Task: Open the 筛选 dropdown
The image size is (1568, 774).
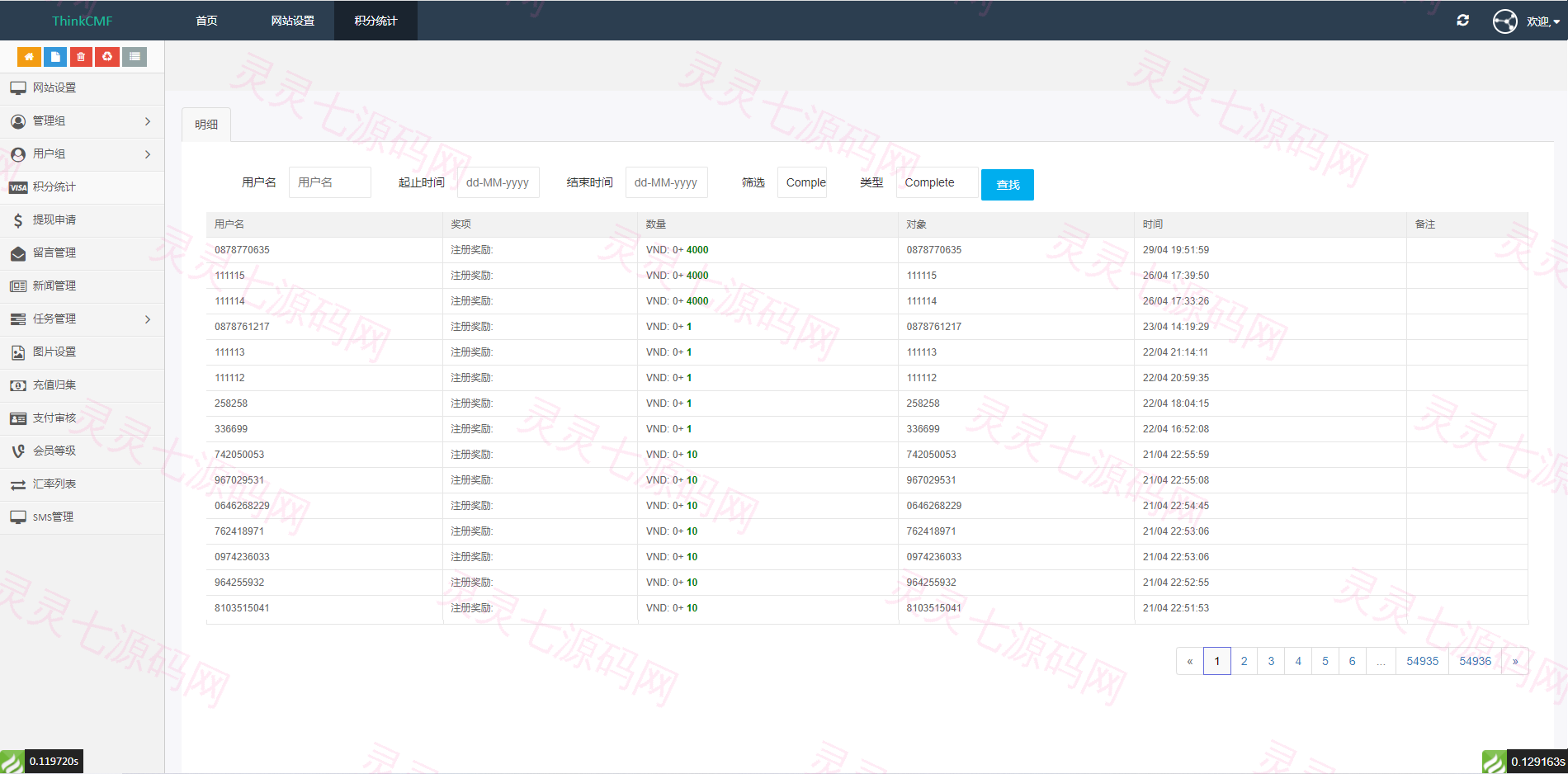Action: (802, 182)
